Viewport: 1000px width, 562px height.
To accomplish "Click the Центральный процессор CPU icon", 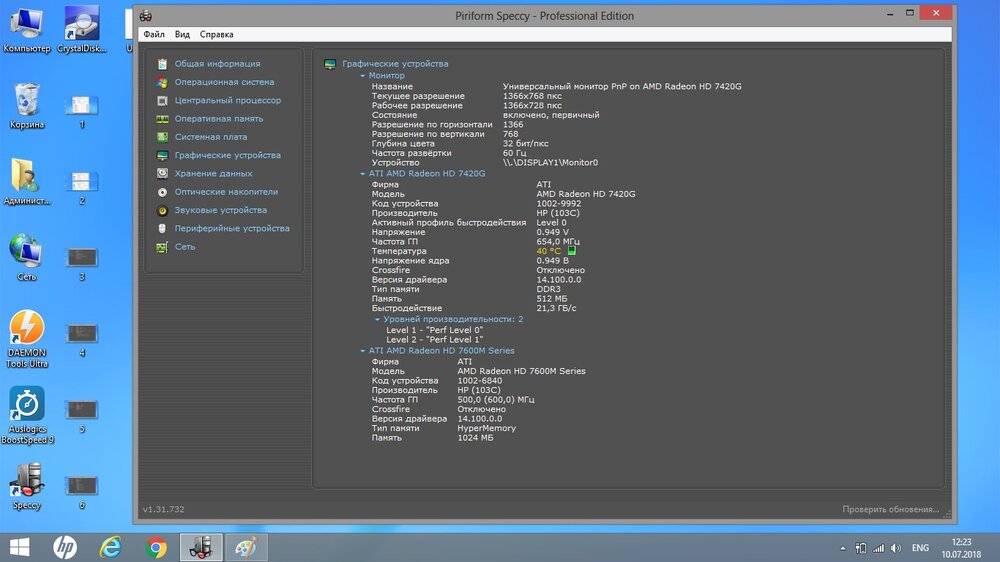I will (162, 101).
